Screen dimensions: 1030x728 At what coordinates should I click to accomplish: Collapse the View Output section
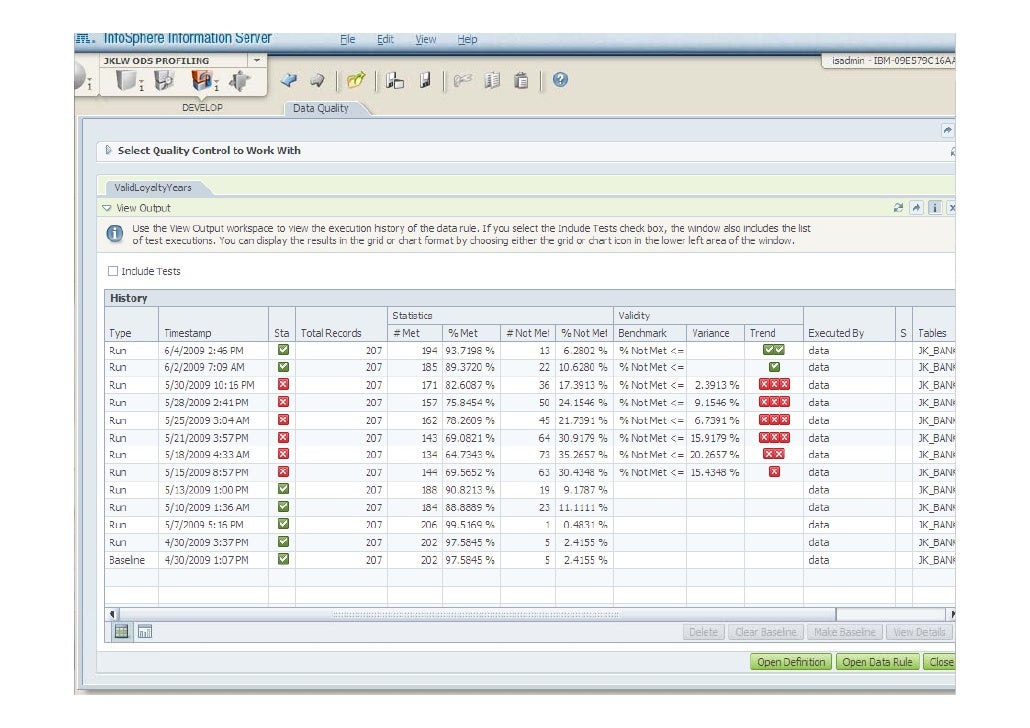[x=107, y=208]
